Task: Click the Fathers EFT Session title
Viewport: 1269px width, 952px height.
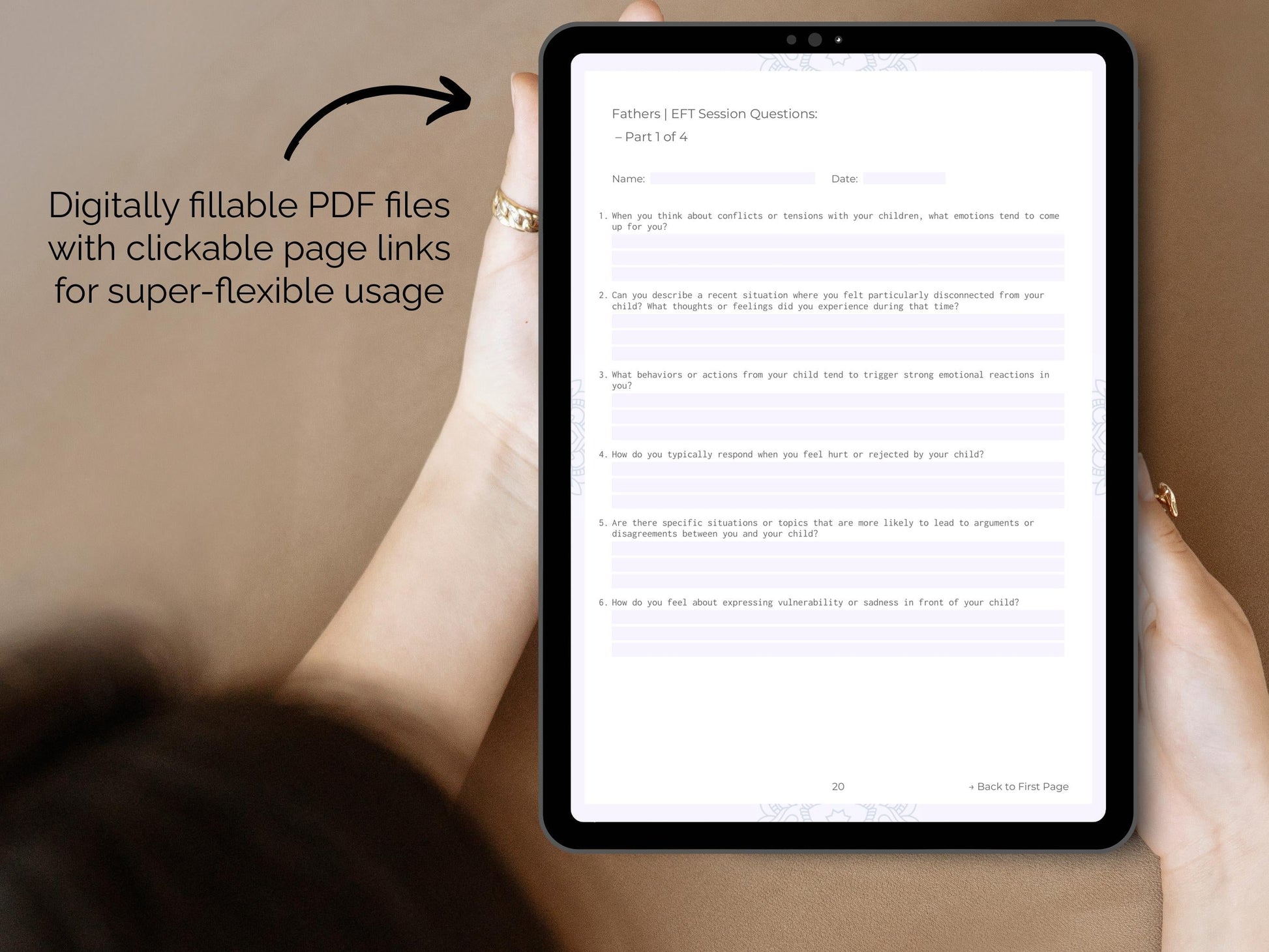Action: 713,113
